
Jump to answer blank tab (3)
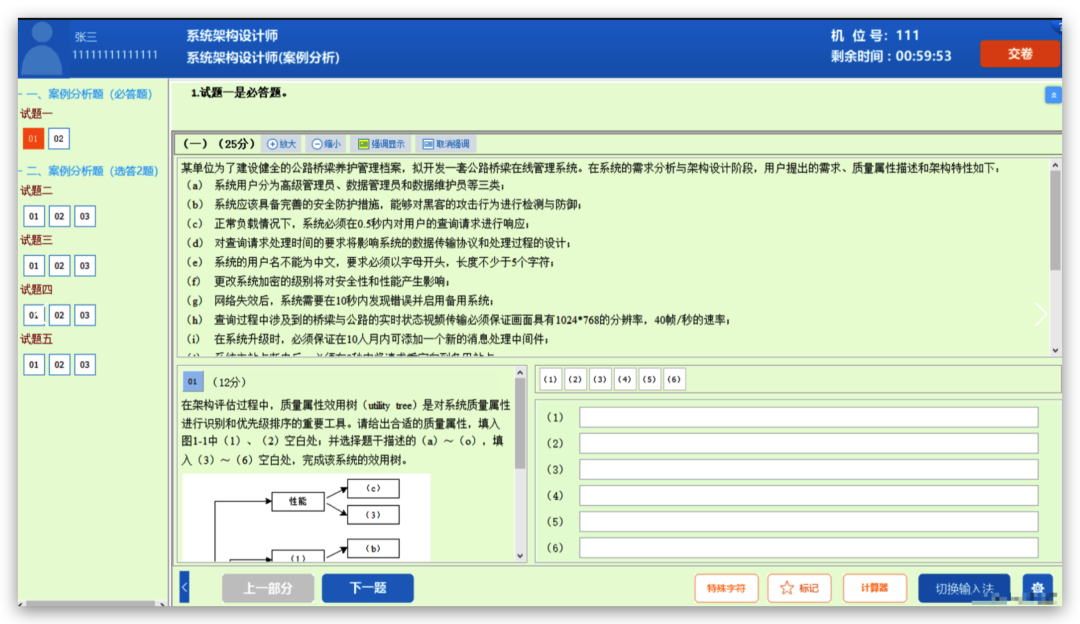[x=600, y=379]
